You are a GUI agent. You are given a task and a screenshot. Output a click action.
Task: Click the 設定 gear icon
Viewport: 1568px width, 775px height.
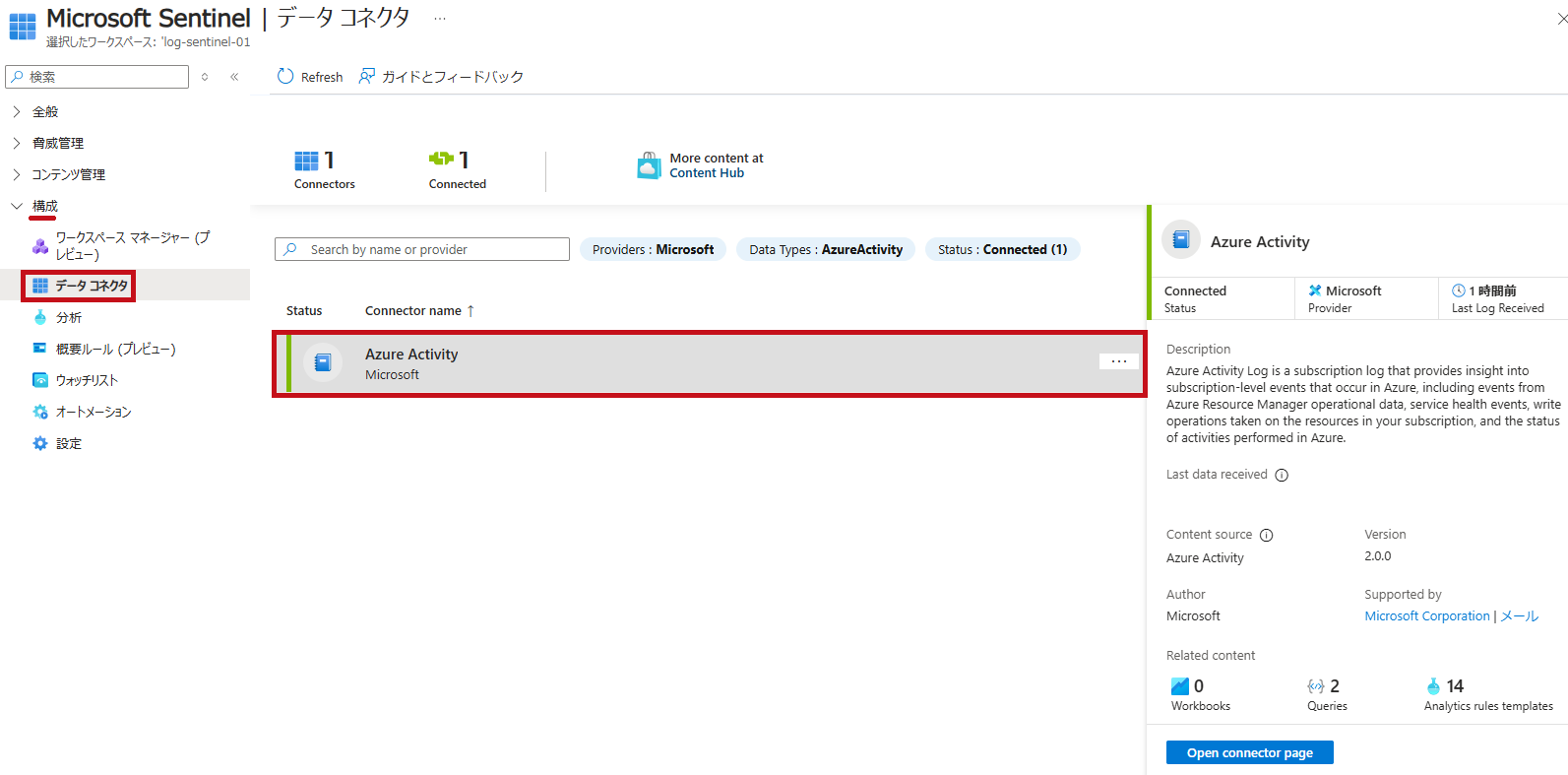point(40,443)
